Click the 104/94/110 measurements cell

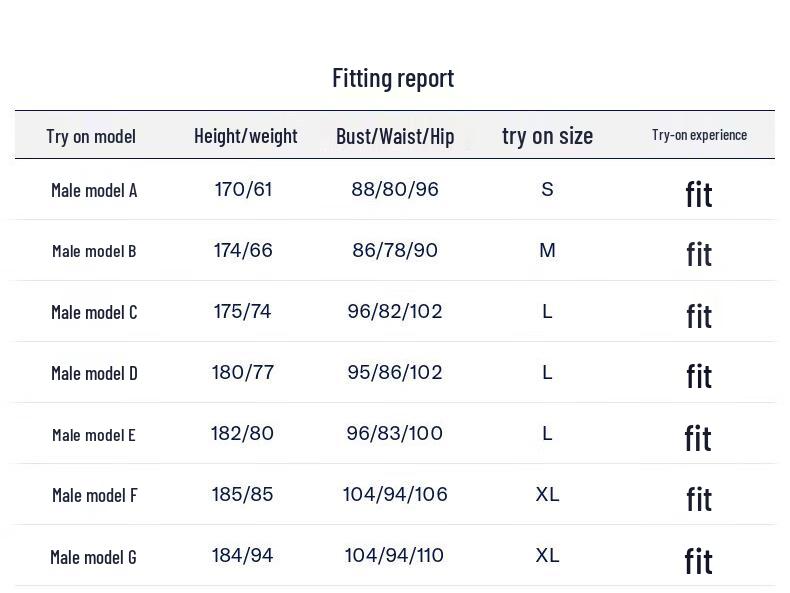coord(394,555)
